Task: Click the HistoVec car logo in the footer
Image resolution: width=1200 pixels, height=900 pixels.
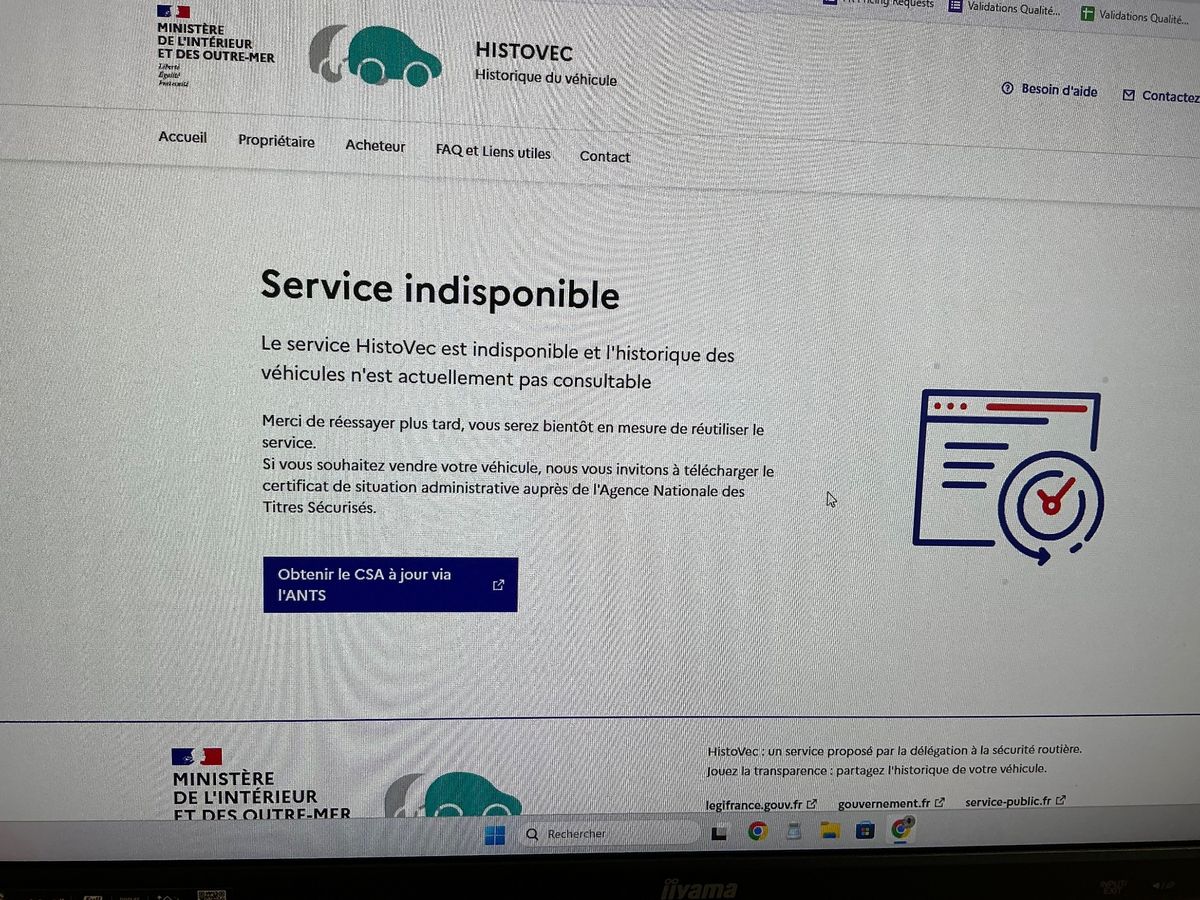Action: click(455, 796)
